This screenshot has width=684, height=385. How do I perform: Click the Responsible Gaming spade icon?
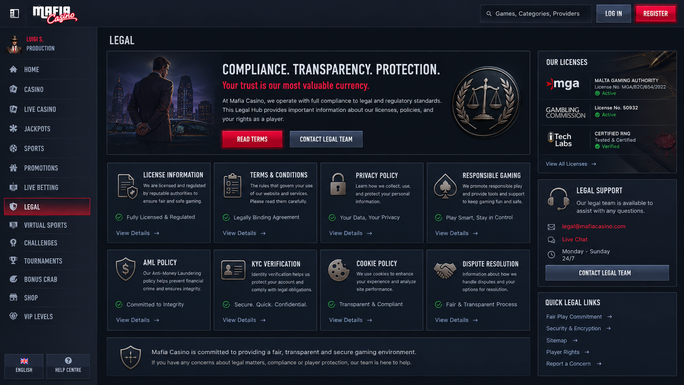(445, 186)
